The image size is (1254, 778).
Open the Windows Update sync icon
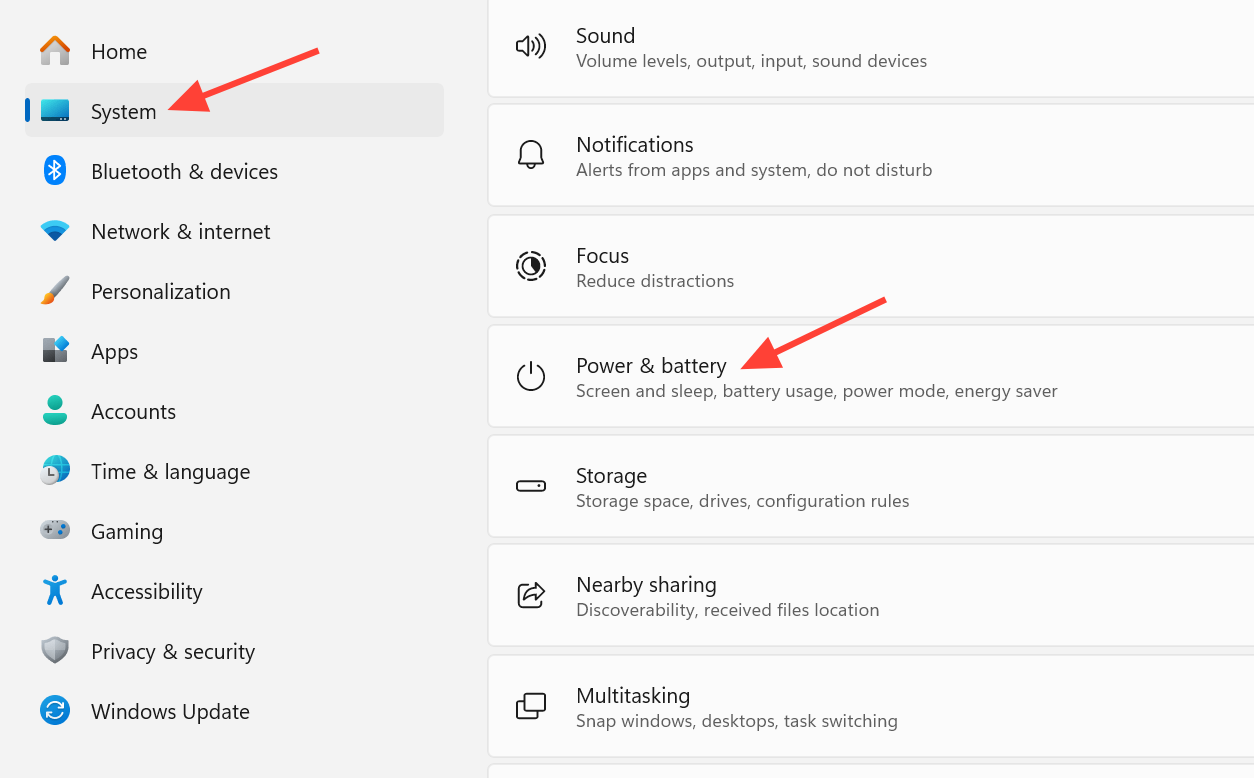click(55, 711)
